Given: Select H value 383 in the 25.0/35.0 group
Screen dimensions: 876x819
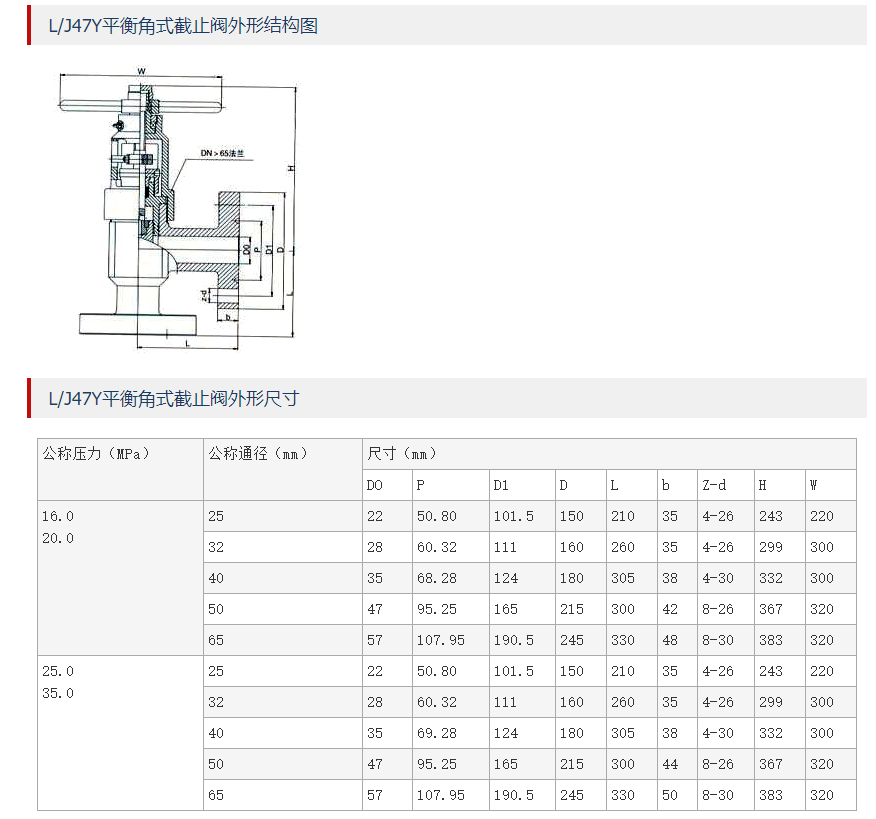Looking at the screenshot, I should [x=770, y=795].
